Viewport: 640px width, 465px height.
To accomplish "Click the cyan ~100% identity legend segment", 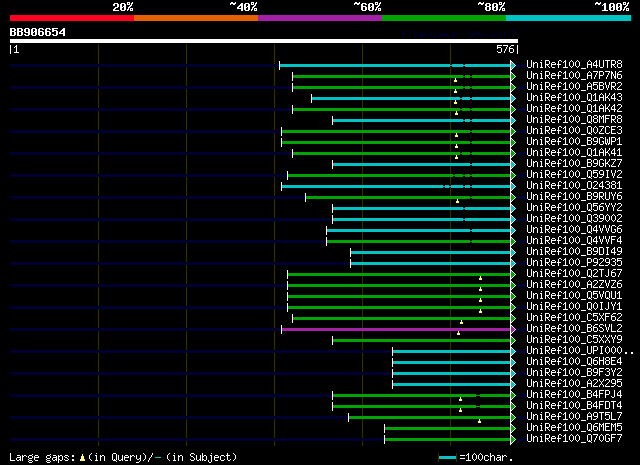I will pos(569,18).
